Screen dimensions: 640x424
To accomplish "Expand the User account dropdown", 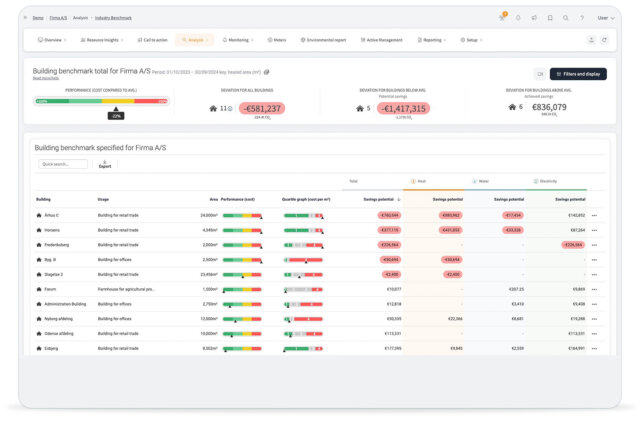I will (x=604, y=18).
